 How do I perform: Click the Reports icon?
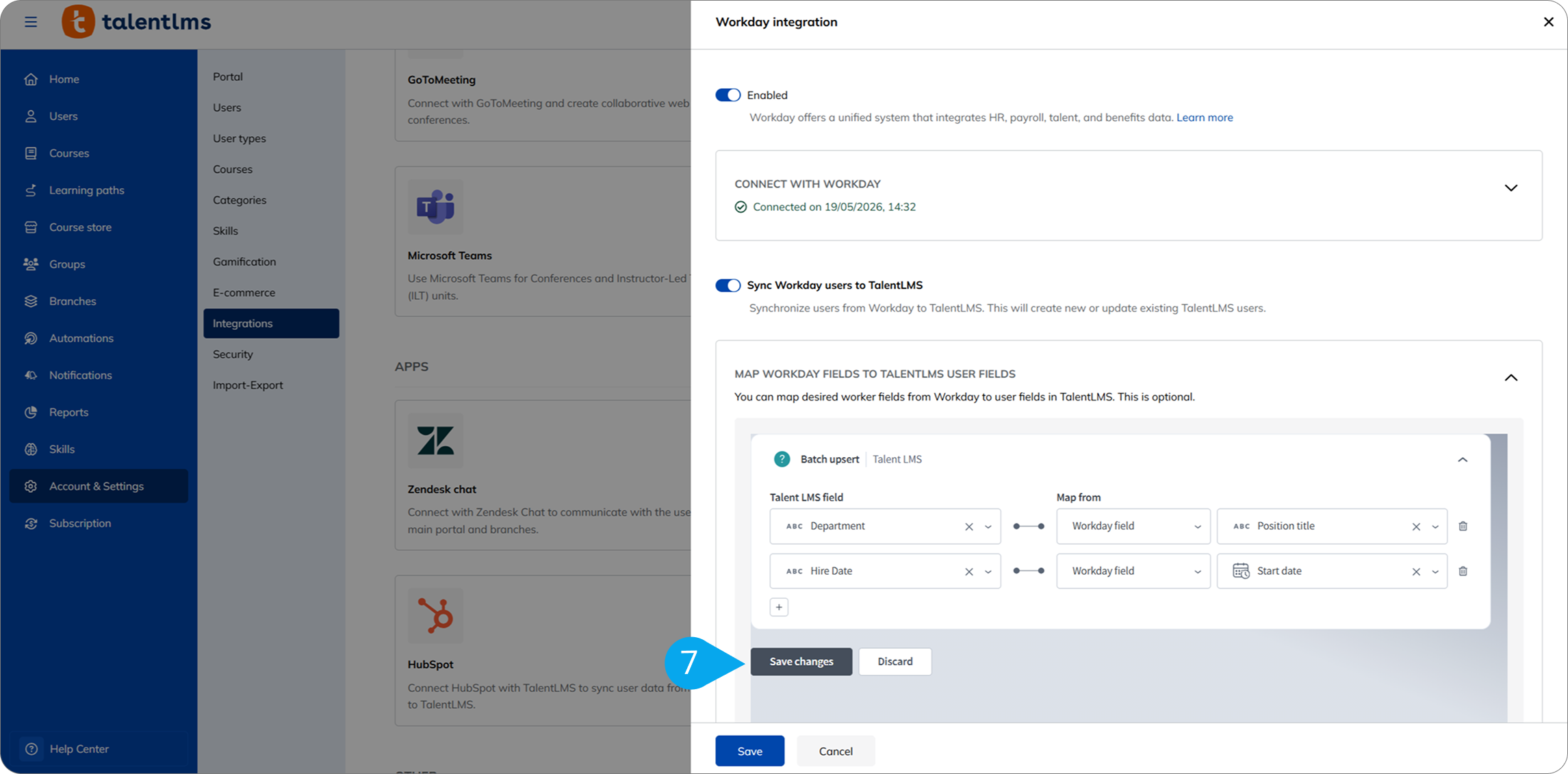31,412
